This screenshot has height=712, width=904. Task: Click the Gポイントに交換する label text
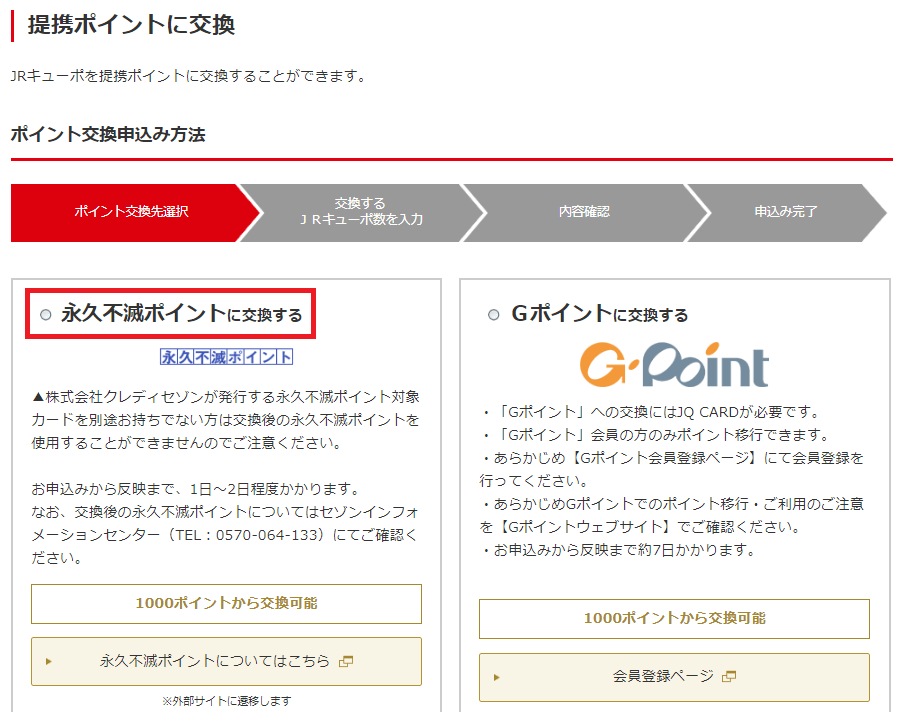point(599,314)
